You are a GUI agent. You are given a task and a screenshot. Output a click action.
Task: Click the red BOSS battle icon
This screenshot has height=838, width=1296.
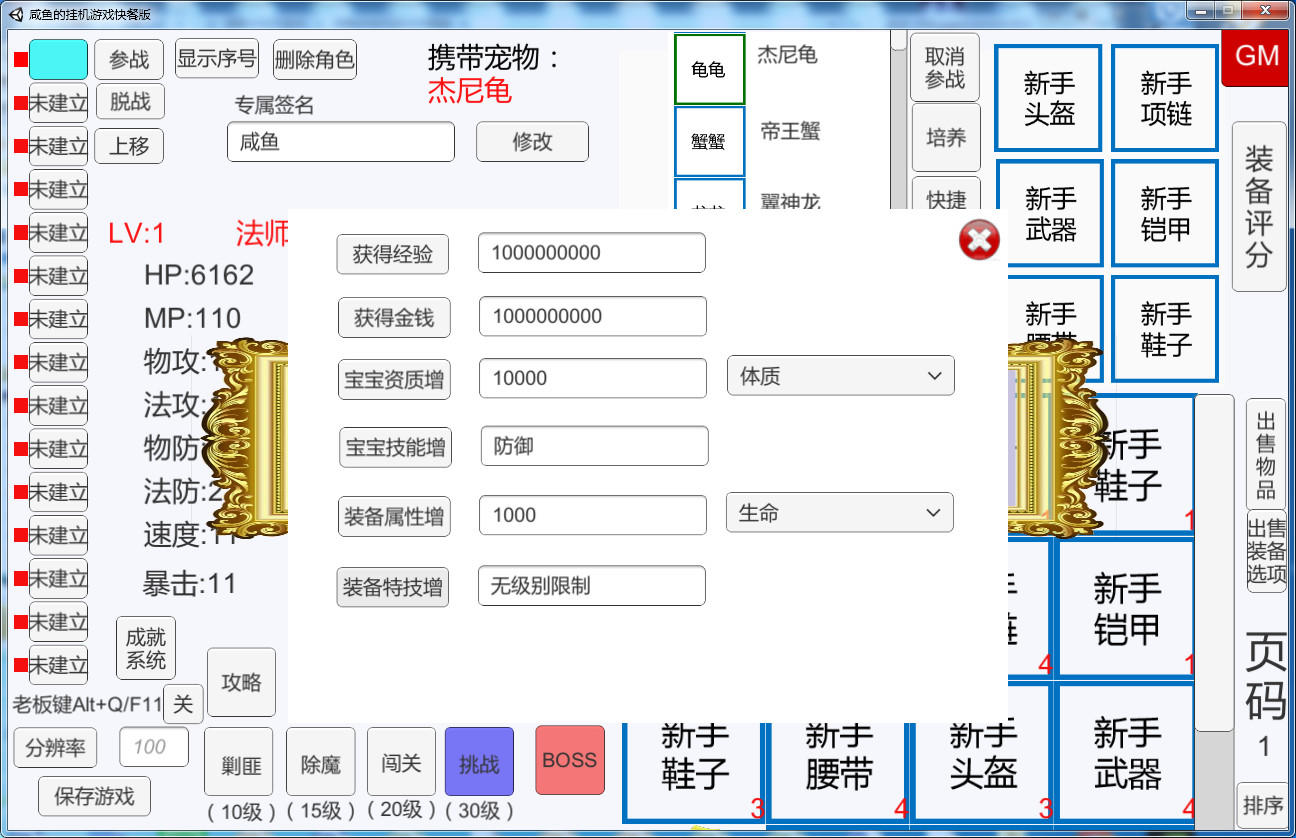pos(568,760)
